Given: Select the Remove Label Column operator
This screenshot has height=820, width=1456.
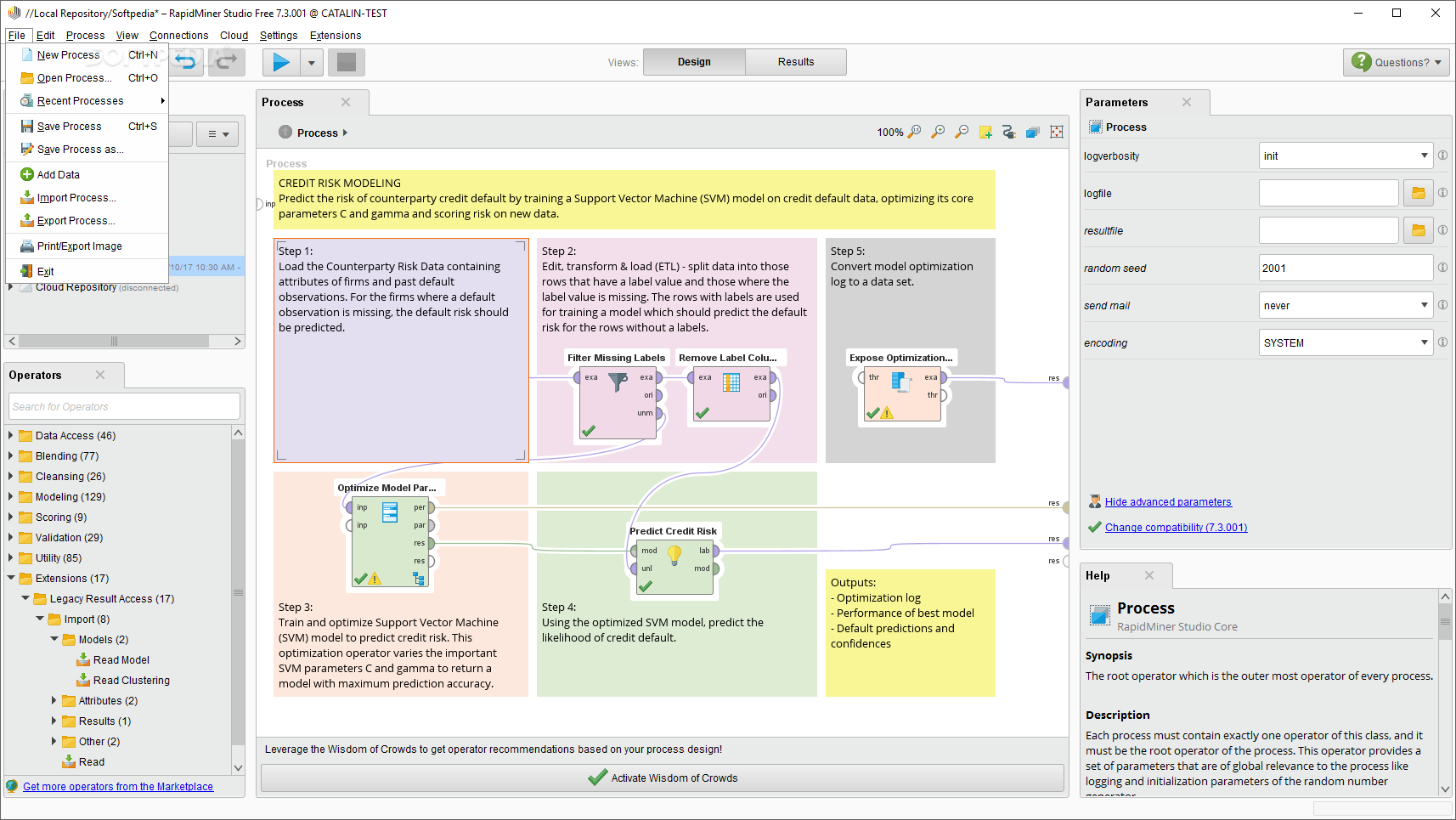Looking at the screenshot, I should tap(731, 393).
